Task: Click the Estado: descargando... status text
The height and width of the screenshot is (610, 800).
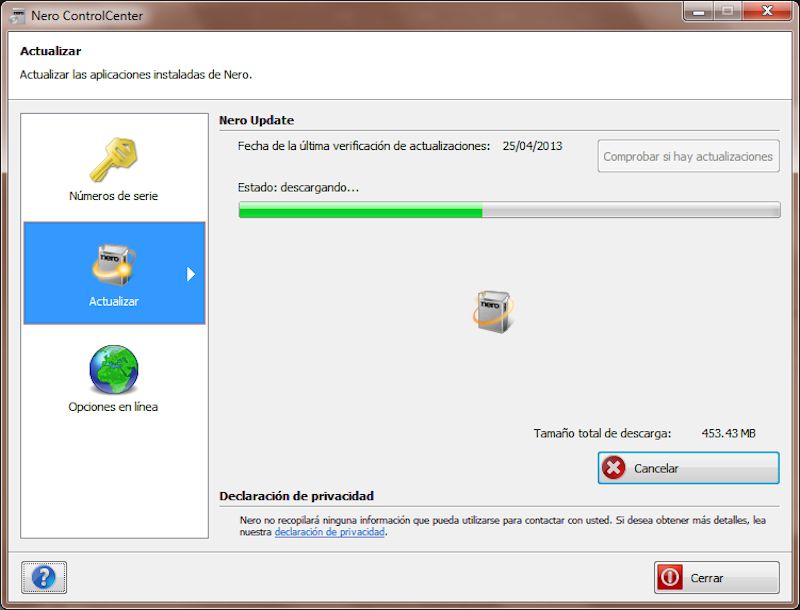Action: [298, 187]
